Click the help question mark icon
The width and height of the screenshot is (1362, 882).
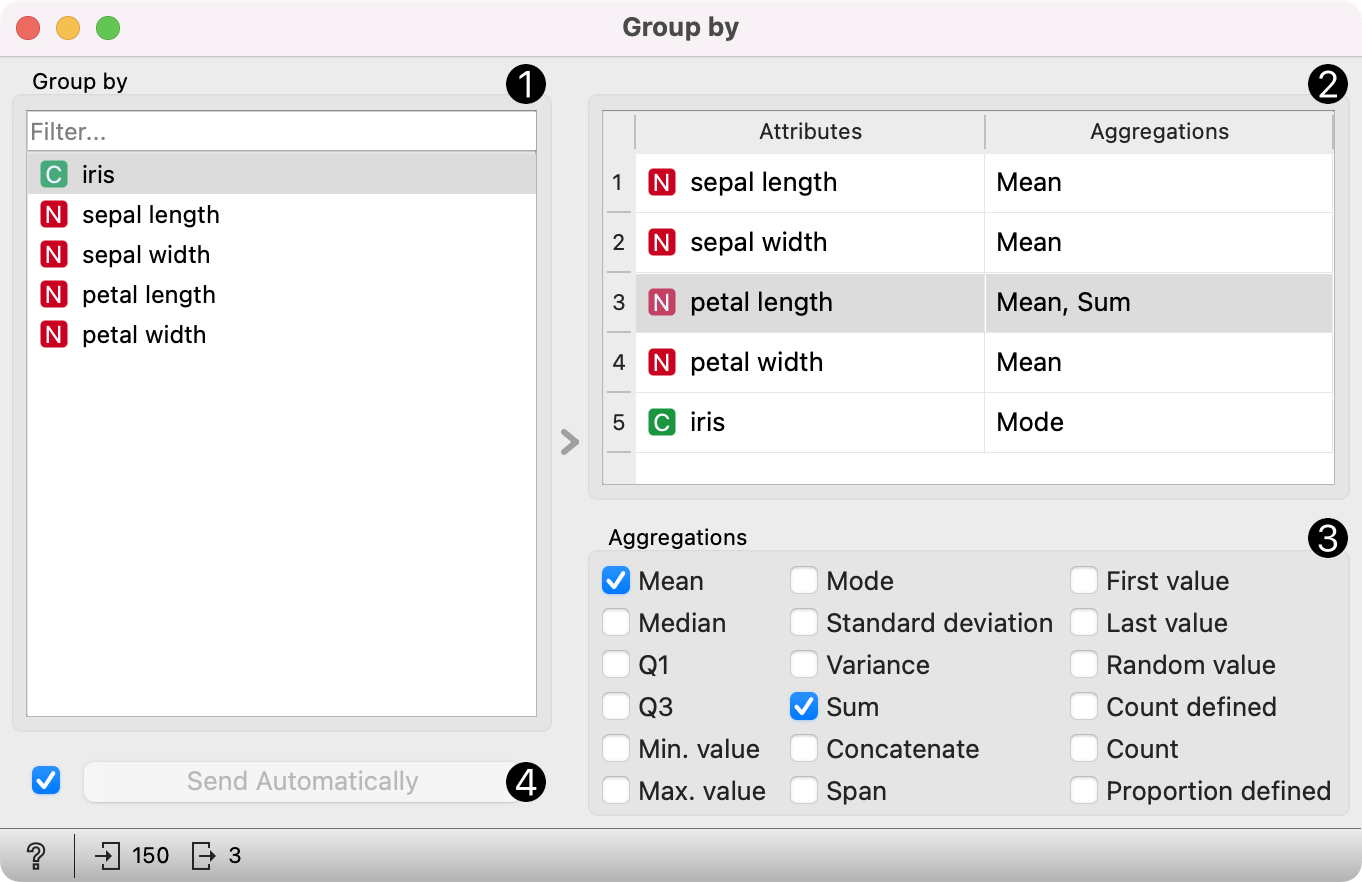tap(36, 856)
